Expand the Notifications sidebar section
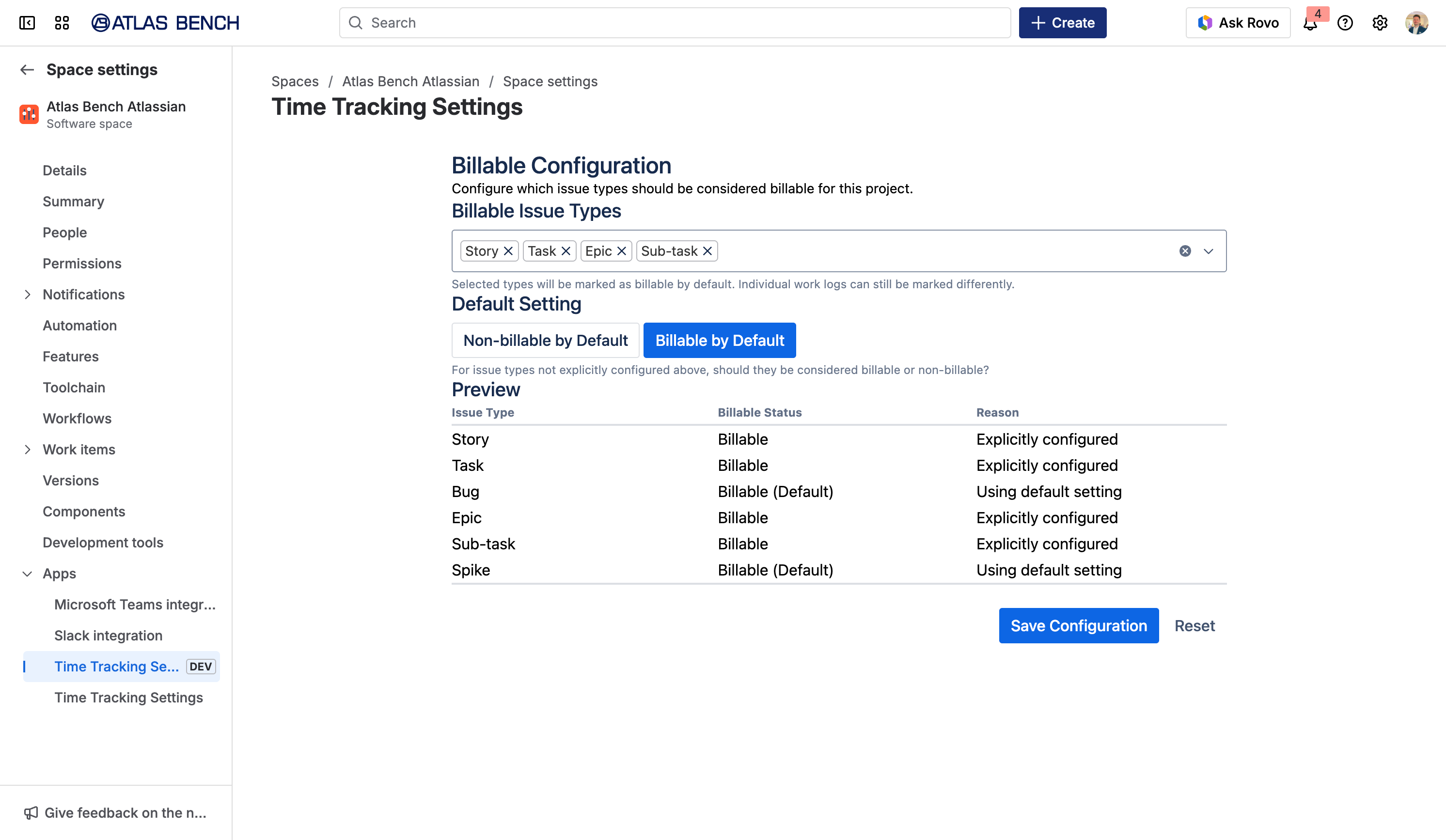 [27, 295]
